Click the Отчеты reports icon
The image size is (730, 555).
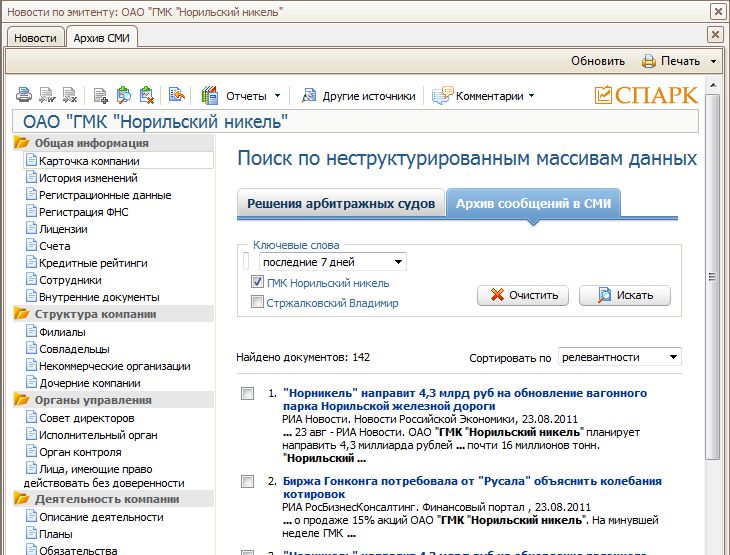point(209,96)
